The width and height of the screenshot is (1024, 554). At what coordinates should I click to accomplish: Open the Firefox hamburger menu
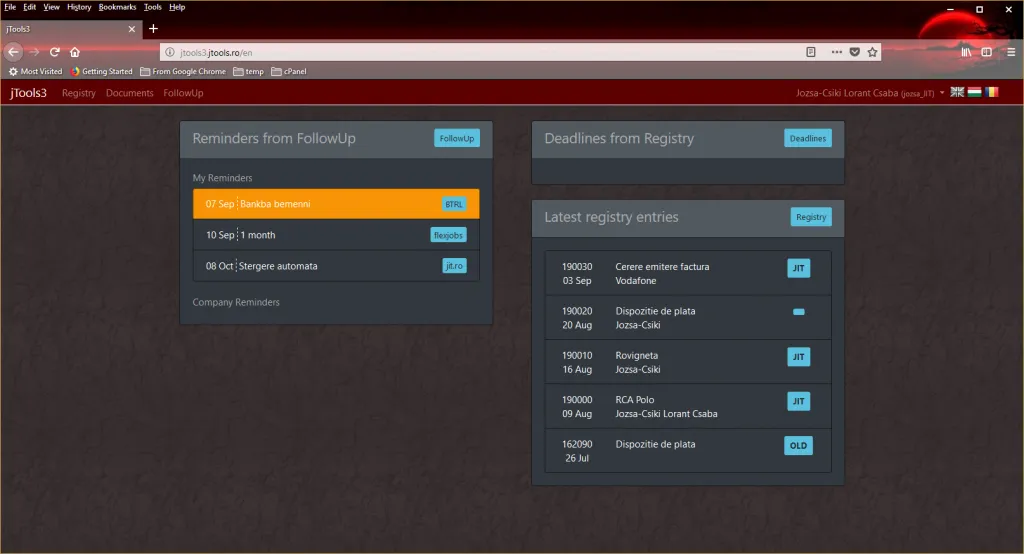click(1011, 52)
